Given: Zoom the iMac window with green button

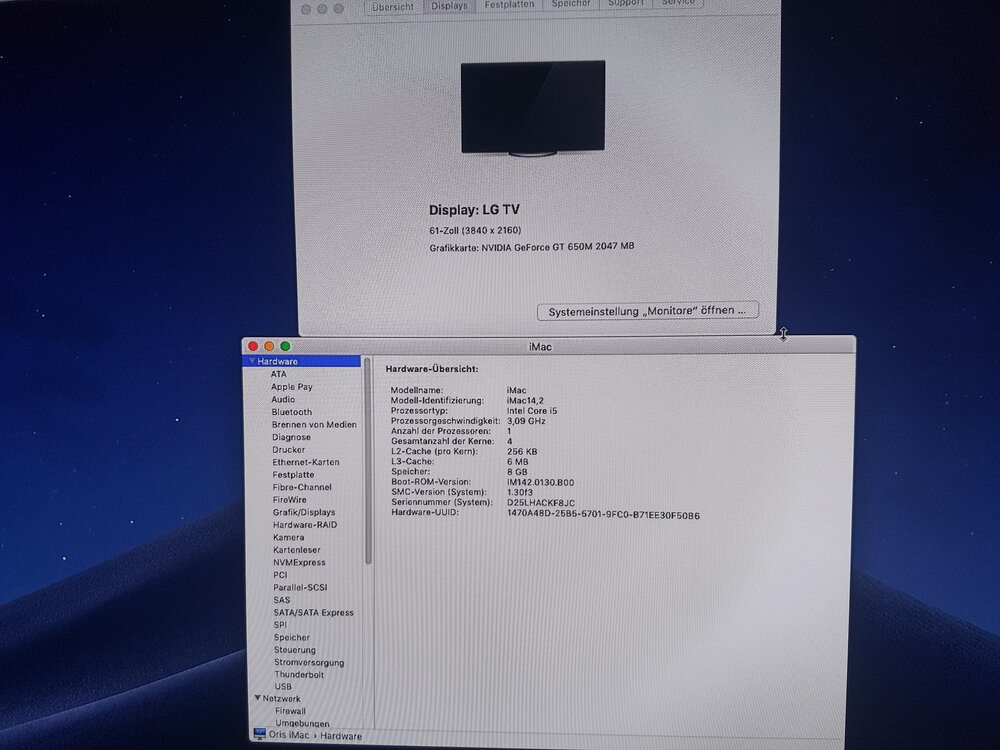Looking at the screenshot, I should click(x=285, y=346).
